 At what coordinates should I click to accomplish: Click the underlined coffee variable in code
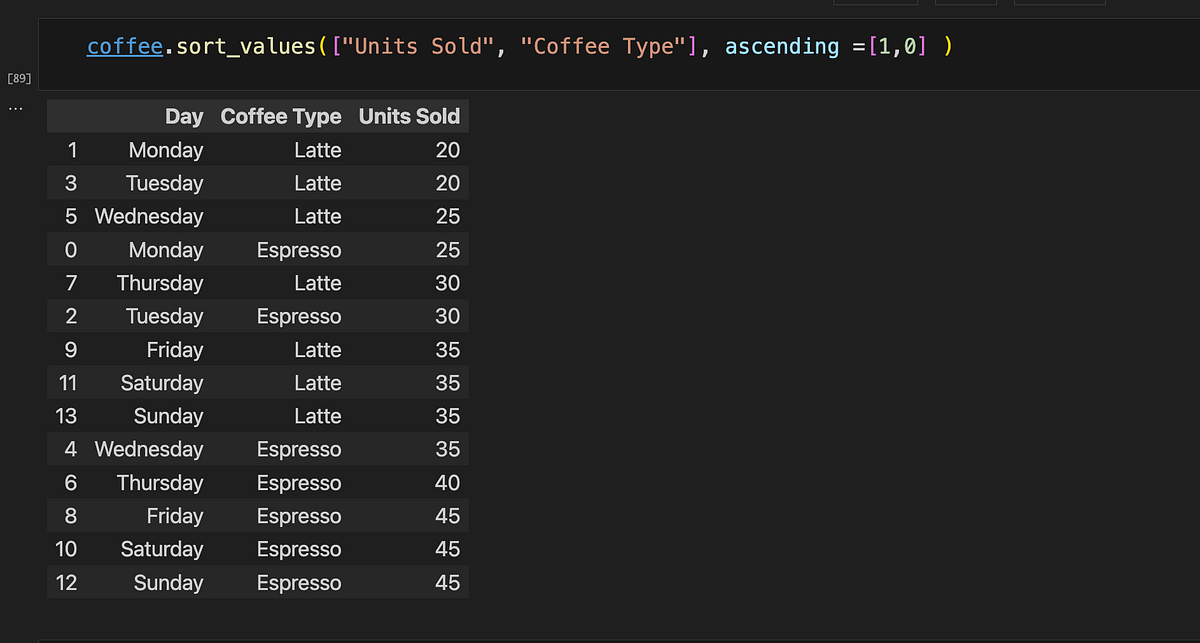pyautogui.click(x=124, y=46)
